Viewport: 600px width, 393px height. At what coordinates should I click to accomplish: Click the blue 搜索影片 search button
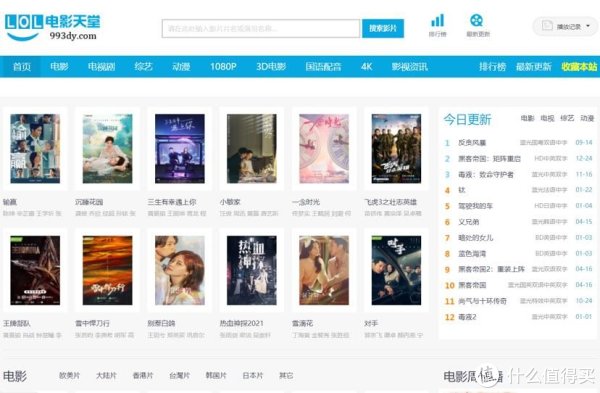click(383, 28)
